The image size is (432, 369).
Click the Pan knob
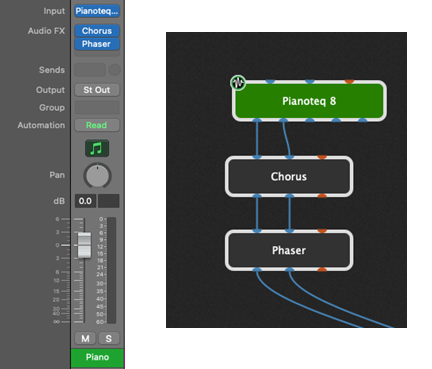click(x=97, y=175)
